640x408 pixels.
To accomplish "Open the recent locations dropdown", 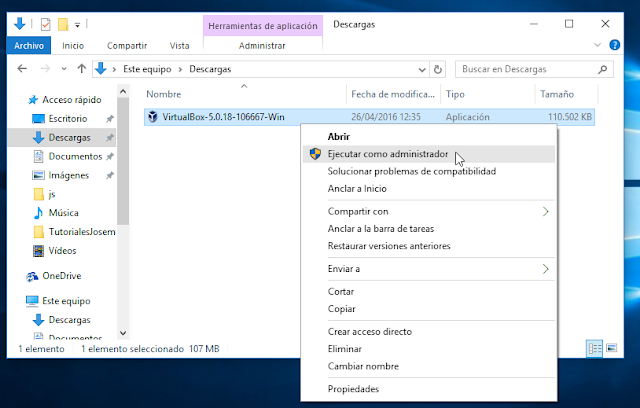I will (x=64, y=69).
